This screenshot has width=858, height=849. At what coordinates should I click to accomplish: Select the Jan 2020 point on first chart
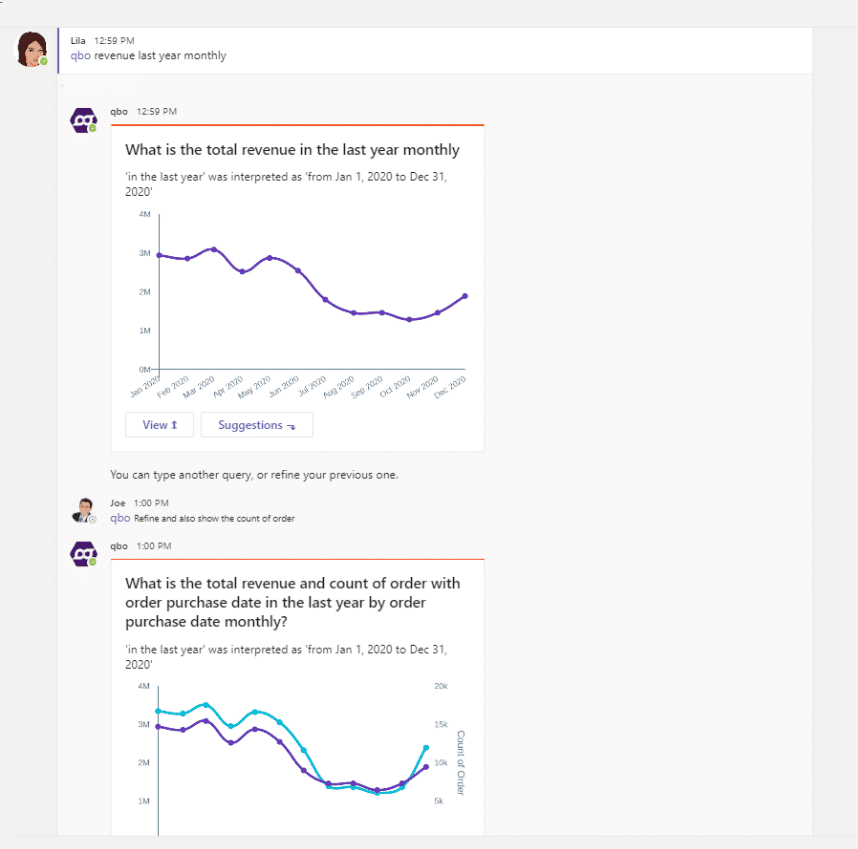point(159,255)
